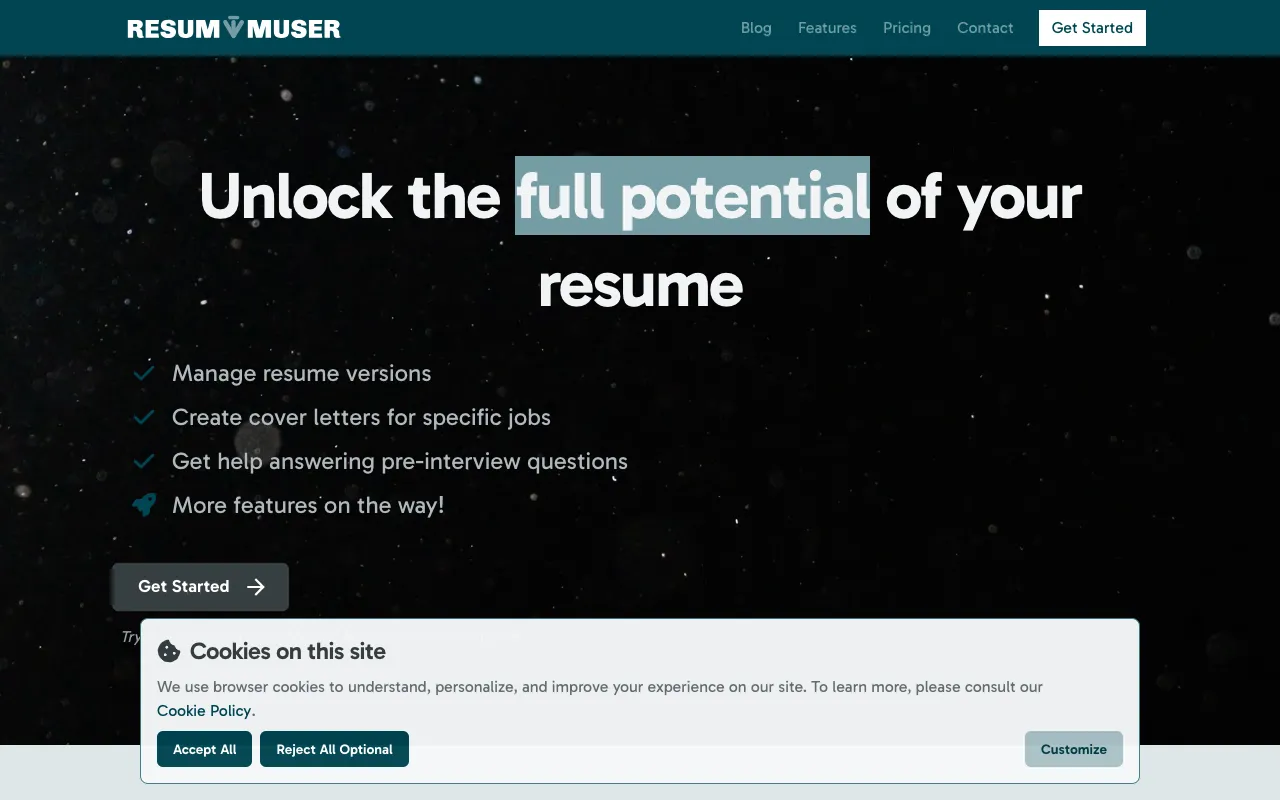Click the cookie icon in the cookie banner
The image size is (1280, 800).
(x=169, y=651)
